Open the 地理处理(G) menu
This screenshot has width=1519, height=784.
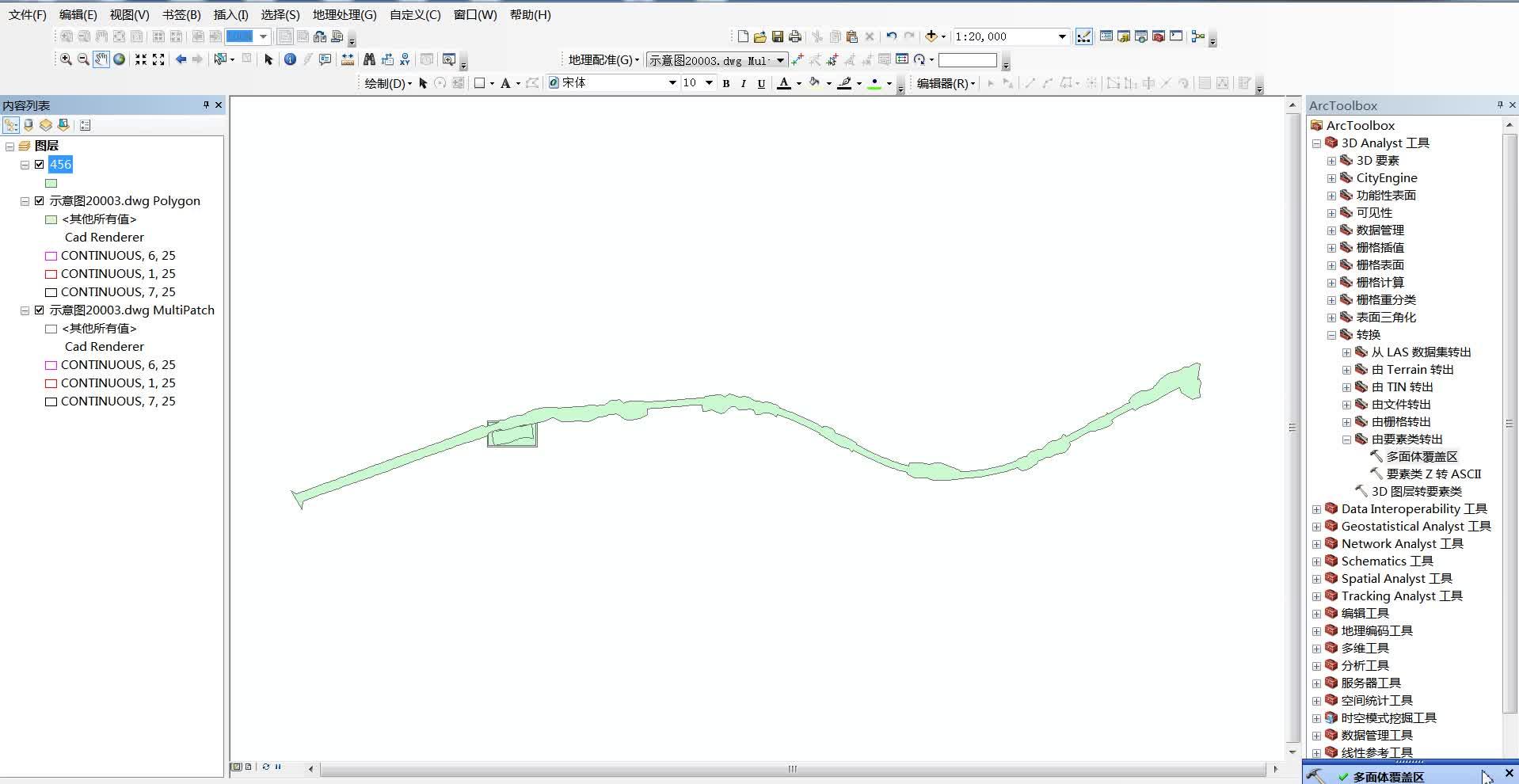coord(345,15)
